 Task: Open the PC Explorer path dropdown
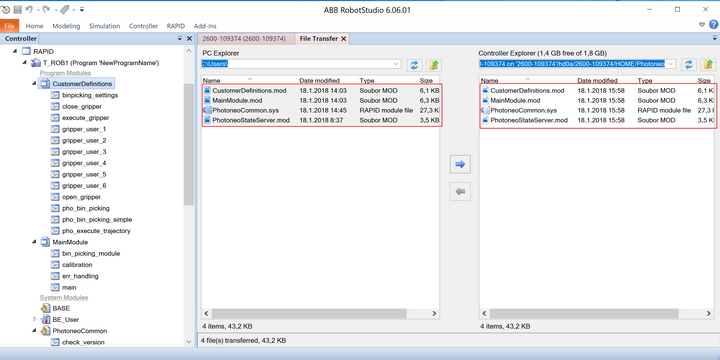397,64
